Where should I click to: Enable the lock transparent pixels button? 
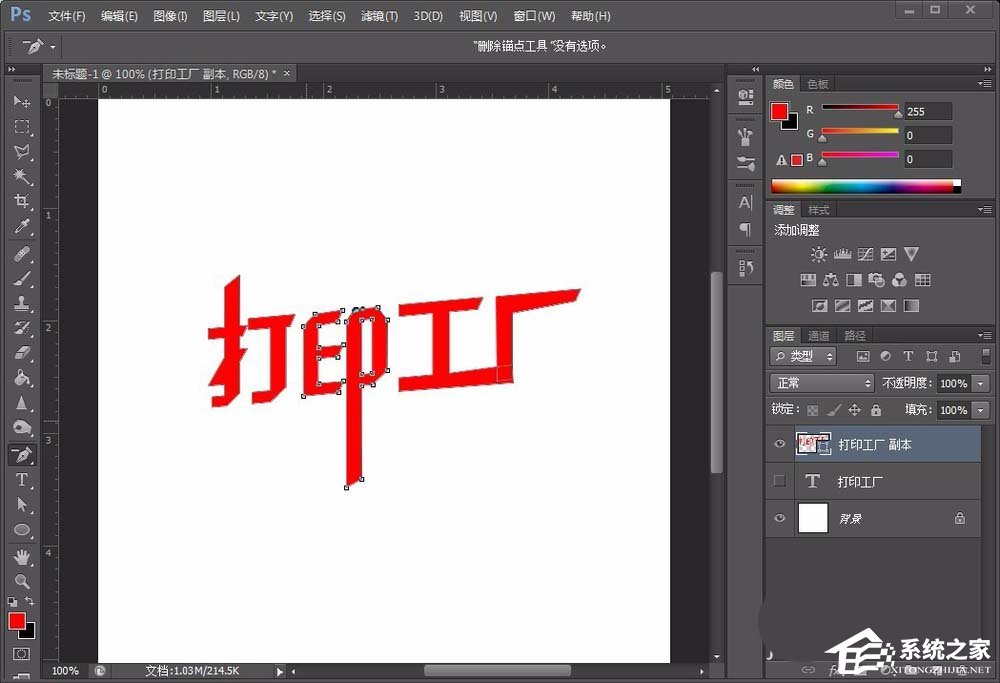812,410
